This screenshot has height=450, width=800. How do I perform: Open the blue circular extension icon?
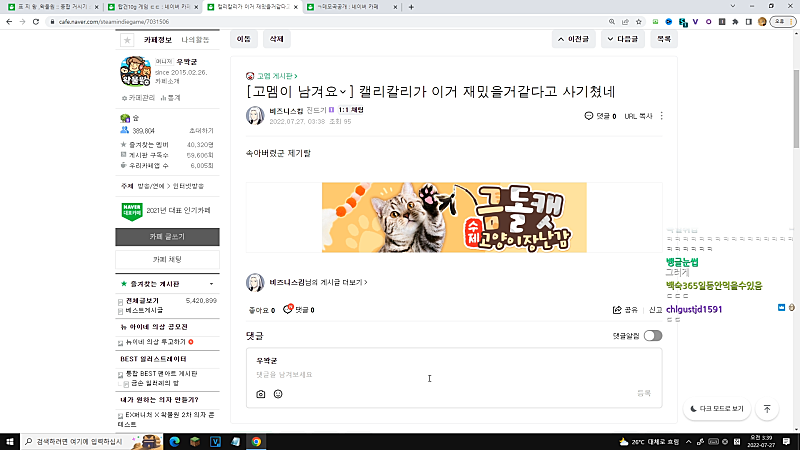coord(669,22)
